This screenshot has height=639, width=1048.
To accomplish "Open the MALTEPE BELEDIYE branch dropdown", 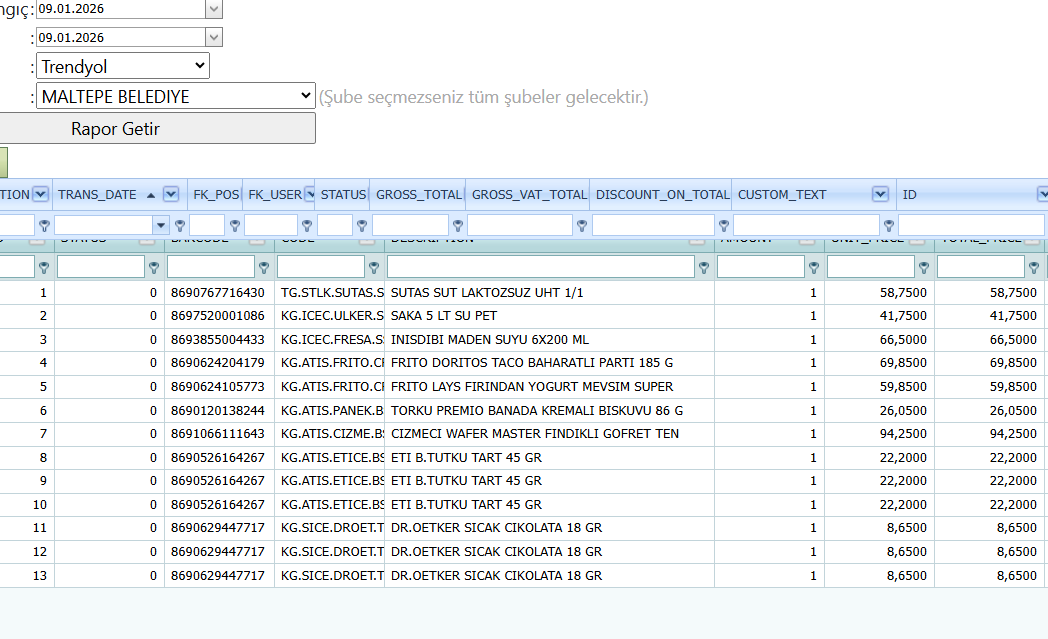I will [x=176, y=96].
